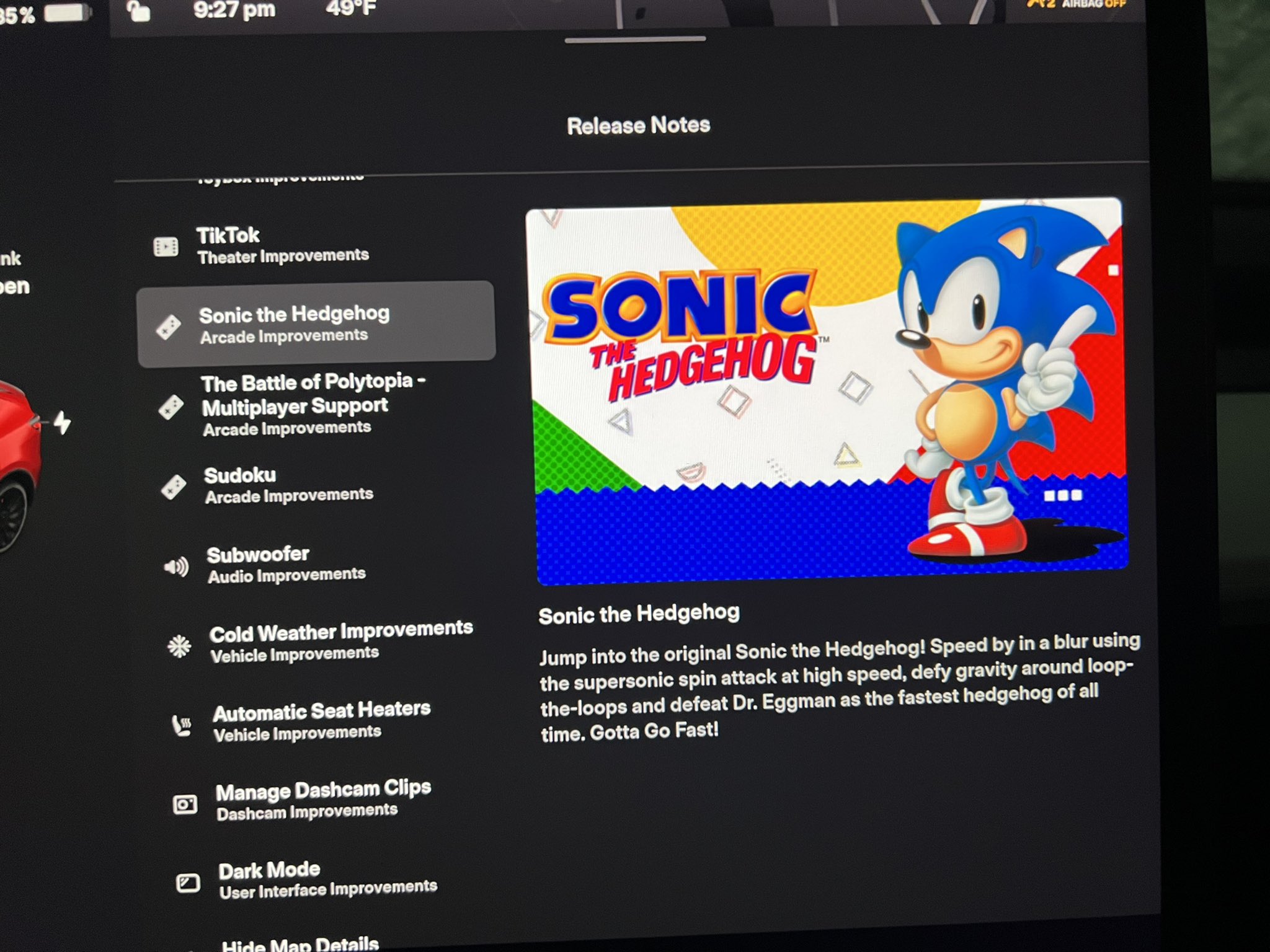Viewport: 1270px width, 952px height.
Task: Tap the drag handle above Release Notes
Action: (635, 39)
